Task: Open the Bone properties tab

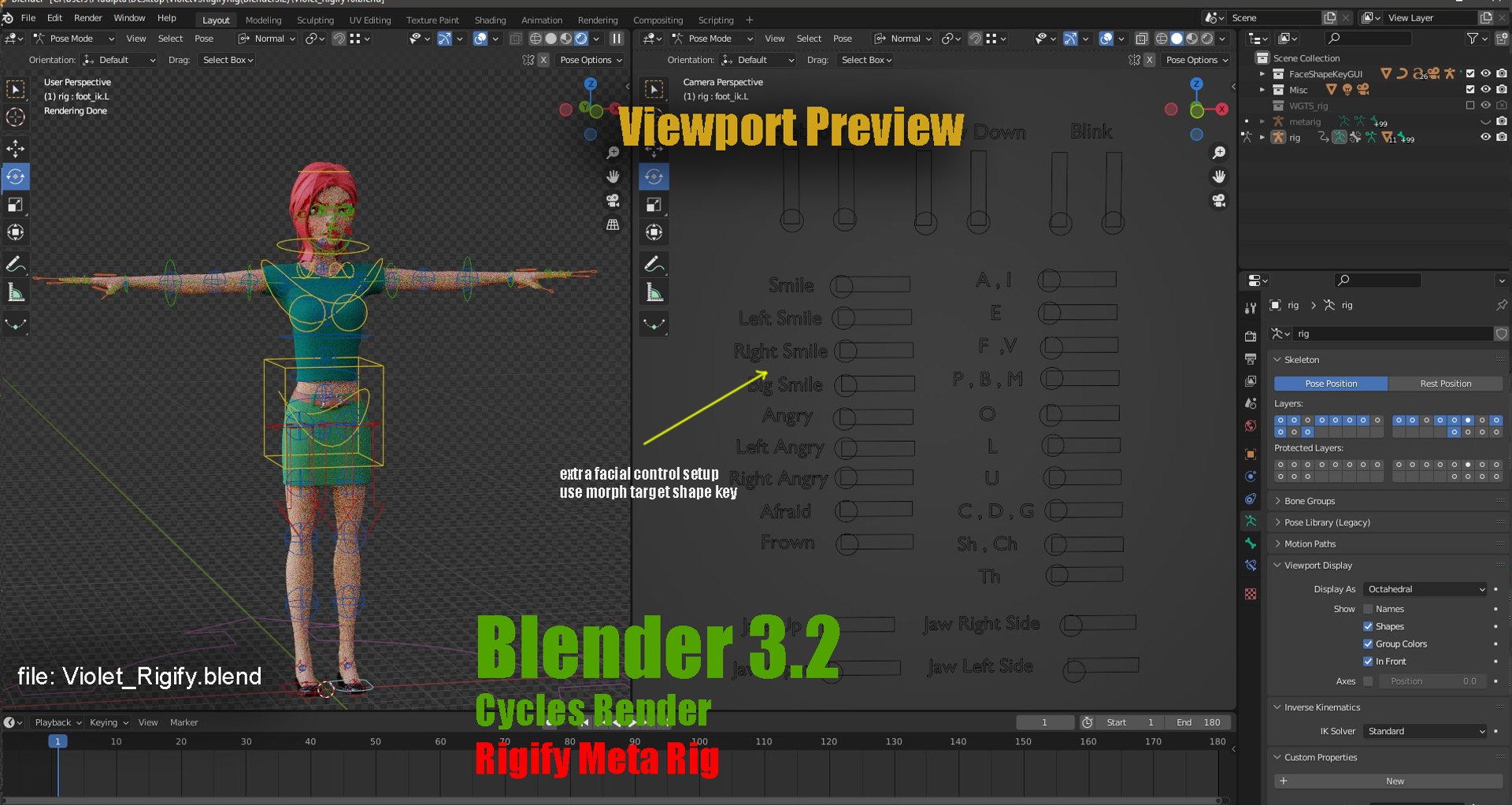Action: pyautogui.click(x=1251, y=543)
